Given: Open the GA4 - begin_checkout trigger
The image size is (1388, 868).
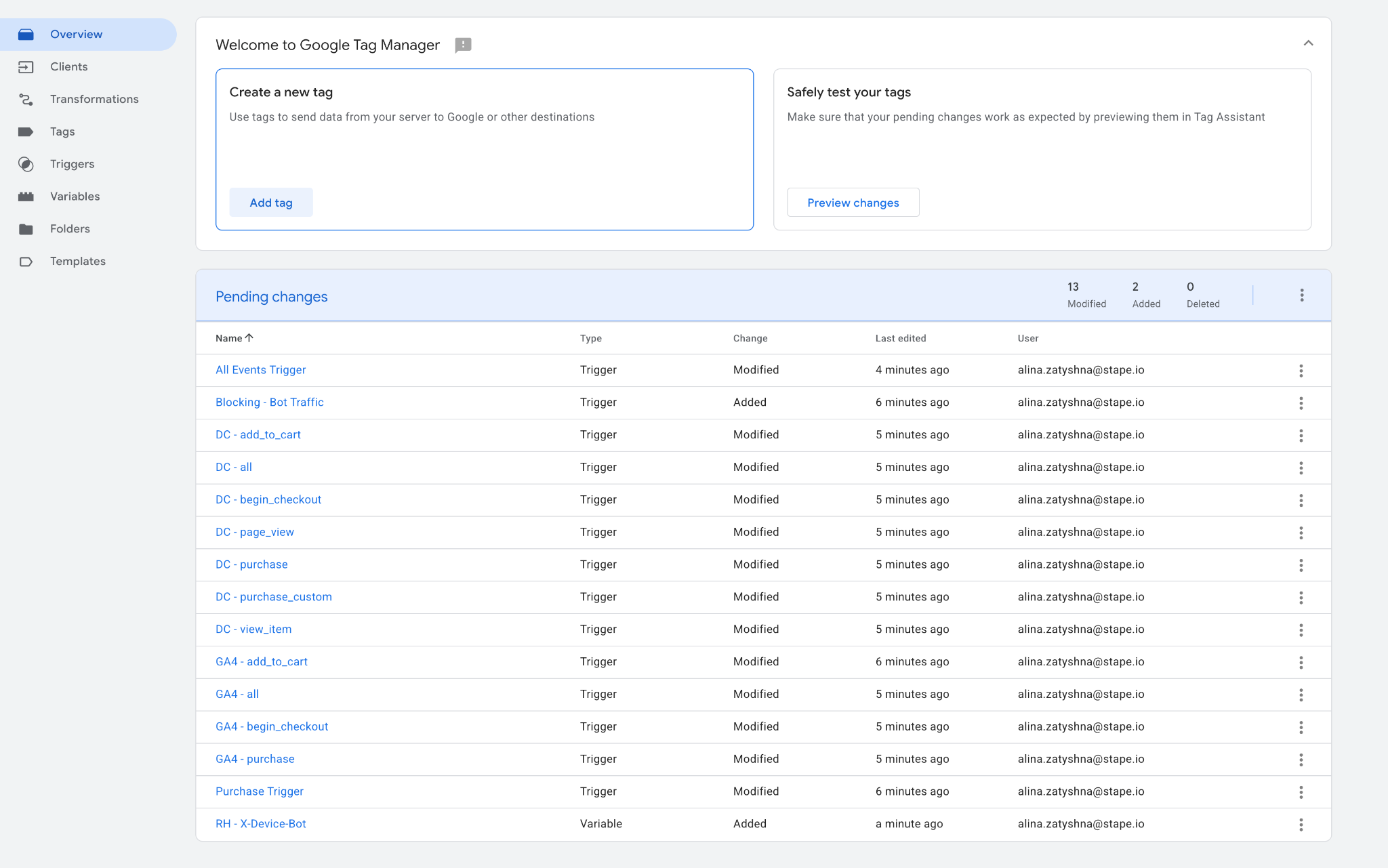Looking at the screenshot, I should coord(272,727).
